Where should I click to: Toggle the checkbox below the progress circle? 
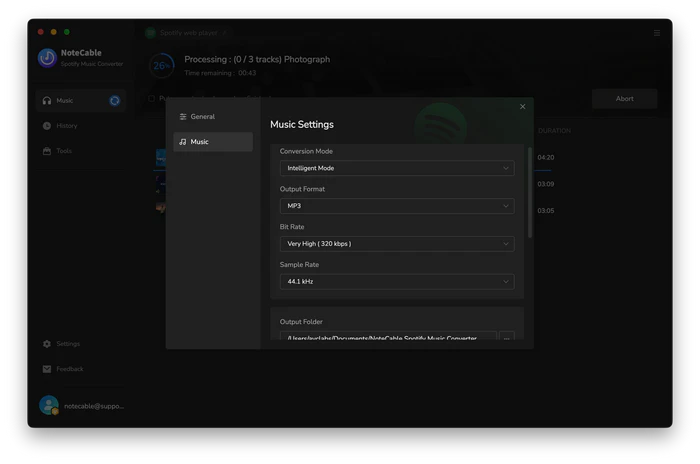pos(152,98)
